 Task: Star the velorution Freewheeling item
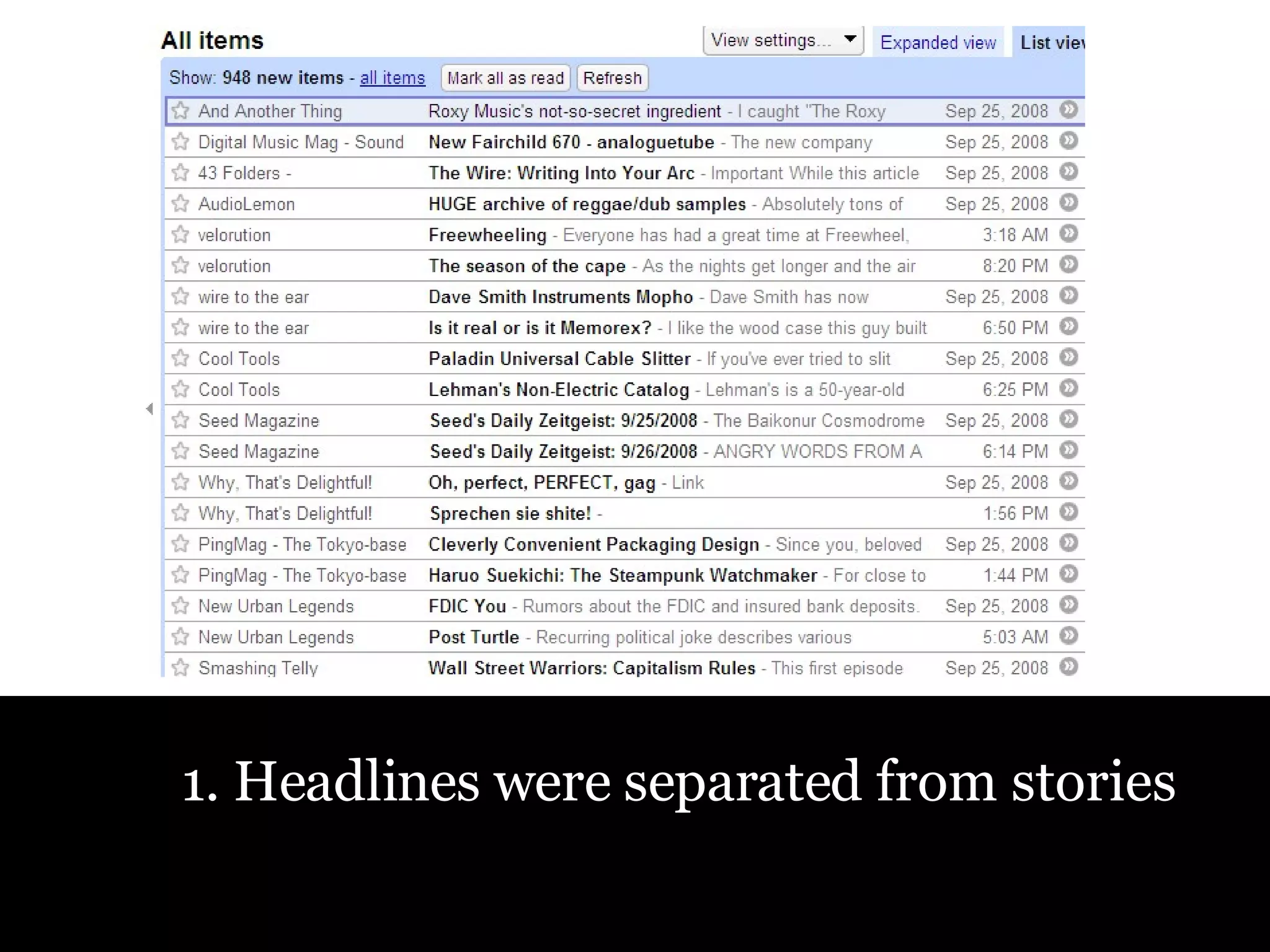click(x=180, y=234)
